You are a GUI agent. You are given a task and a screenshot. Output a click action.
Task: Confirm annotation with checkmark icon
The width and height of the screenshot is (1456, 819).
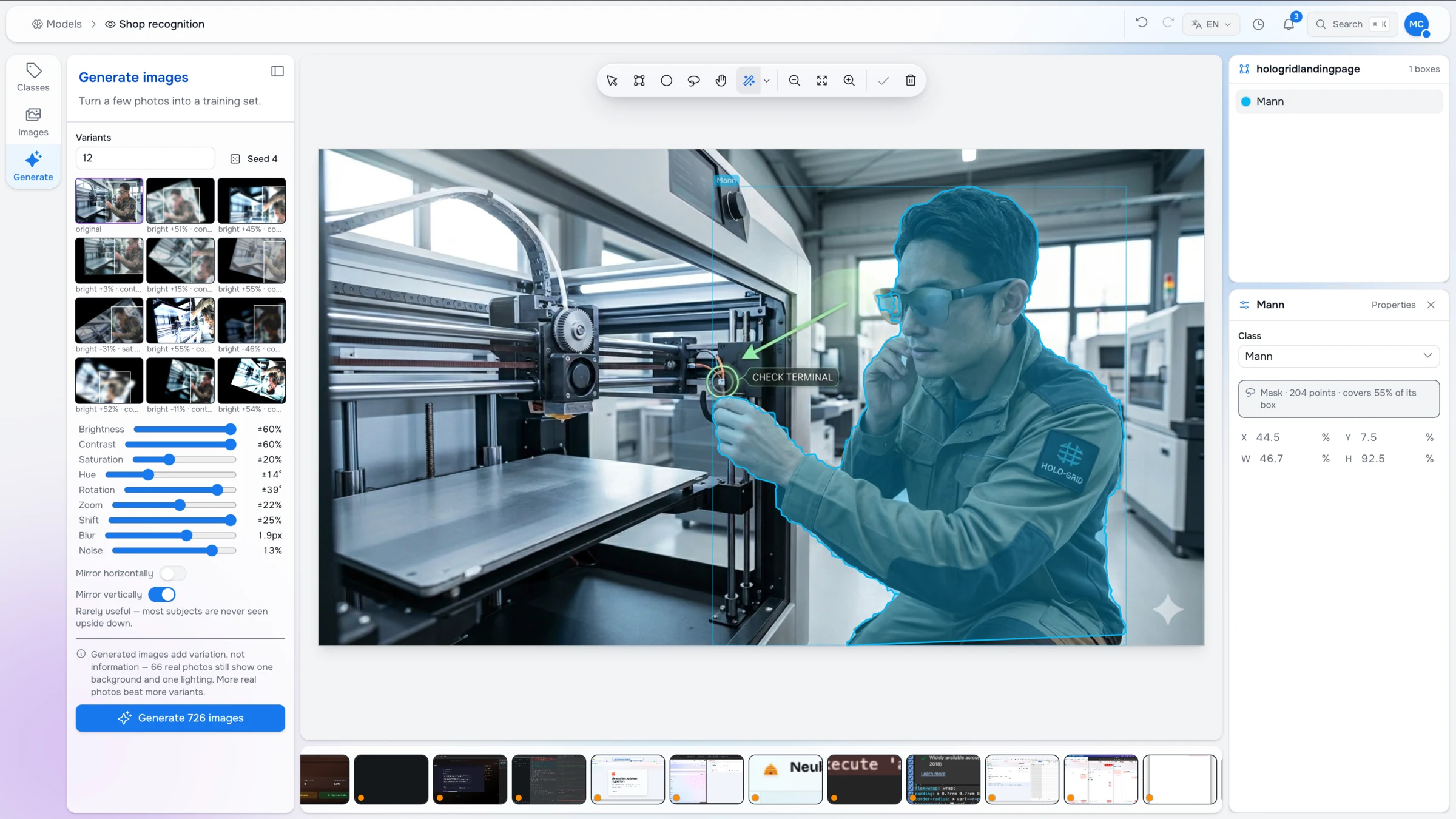[x=883, y=81]
